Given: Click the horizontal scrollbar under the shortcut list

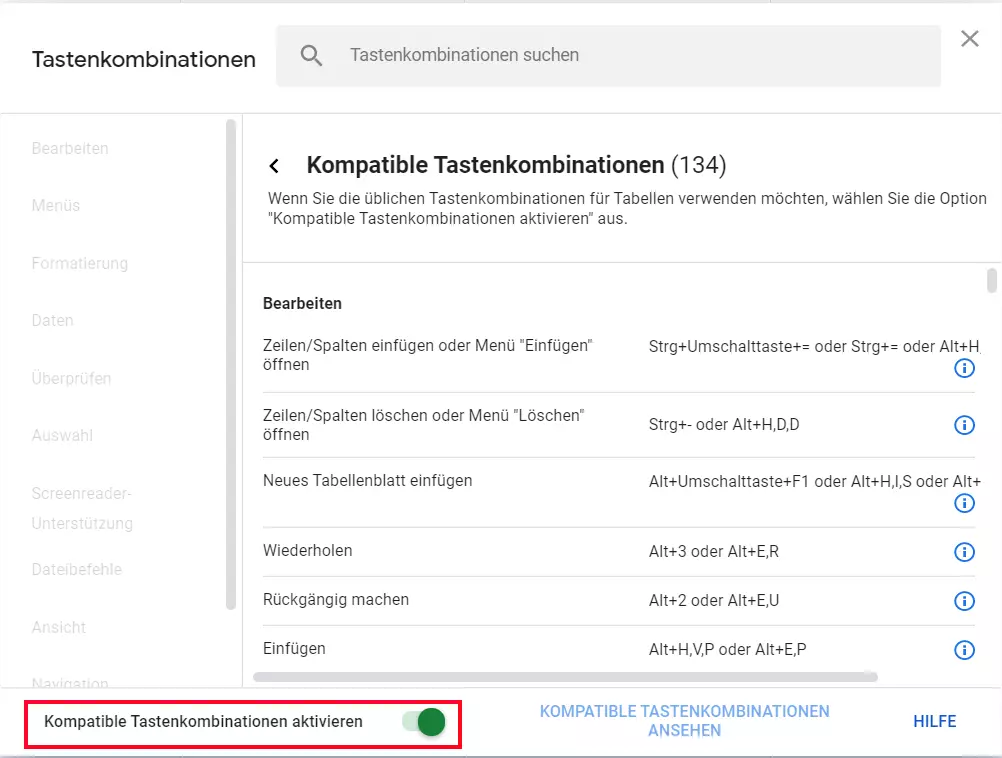Looking at the screenshot, I should pyautogui.click(x=565, y=677).
